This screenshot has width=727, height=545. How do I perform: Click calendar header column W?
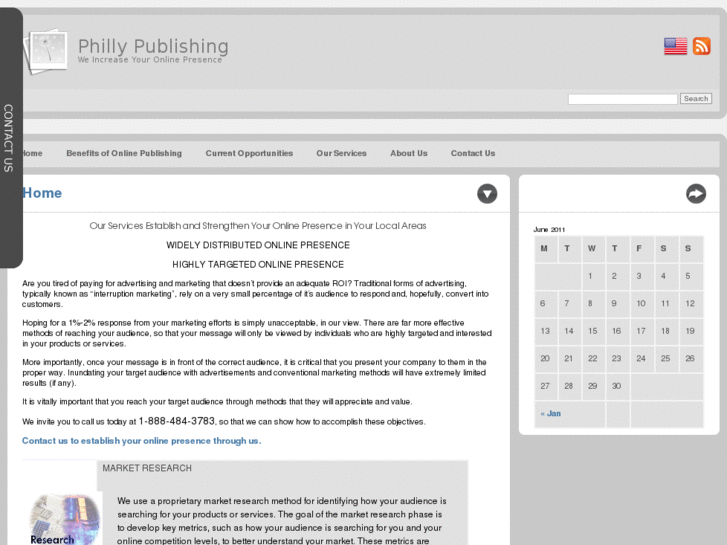pos(592,249)
